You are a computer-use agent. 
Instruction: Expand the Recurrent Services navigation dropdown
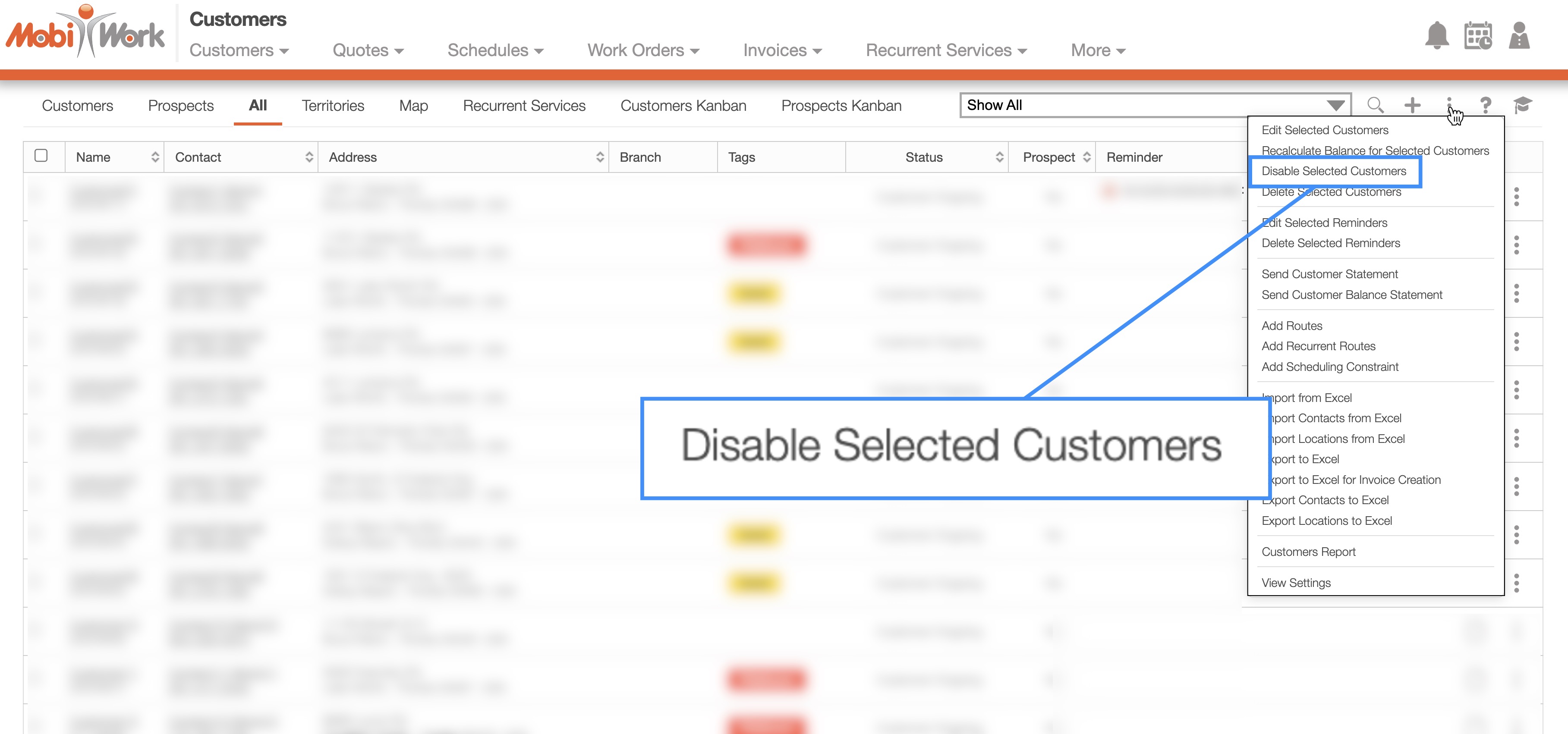pos(946,50)
